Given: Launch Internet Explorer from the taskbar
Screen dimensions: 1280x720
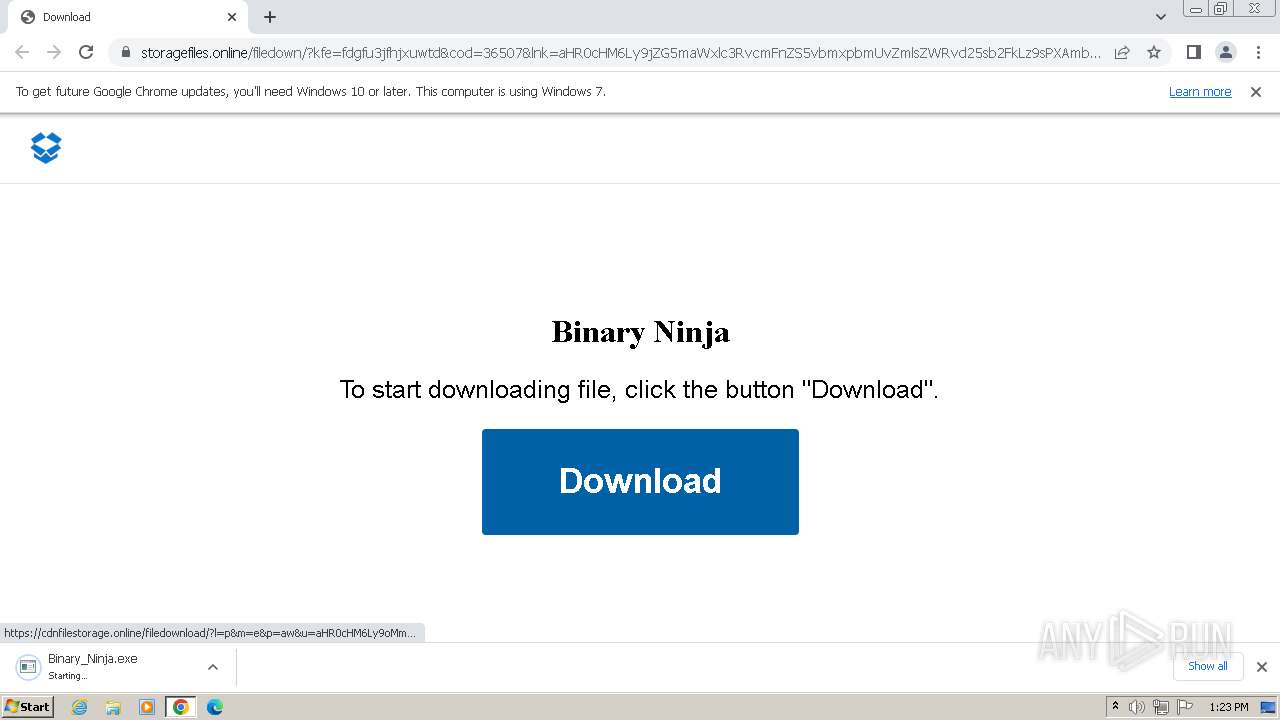Looking at the screenshot, I should (x=80, y=707).
